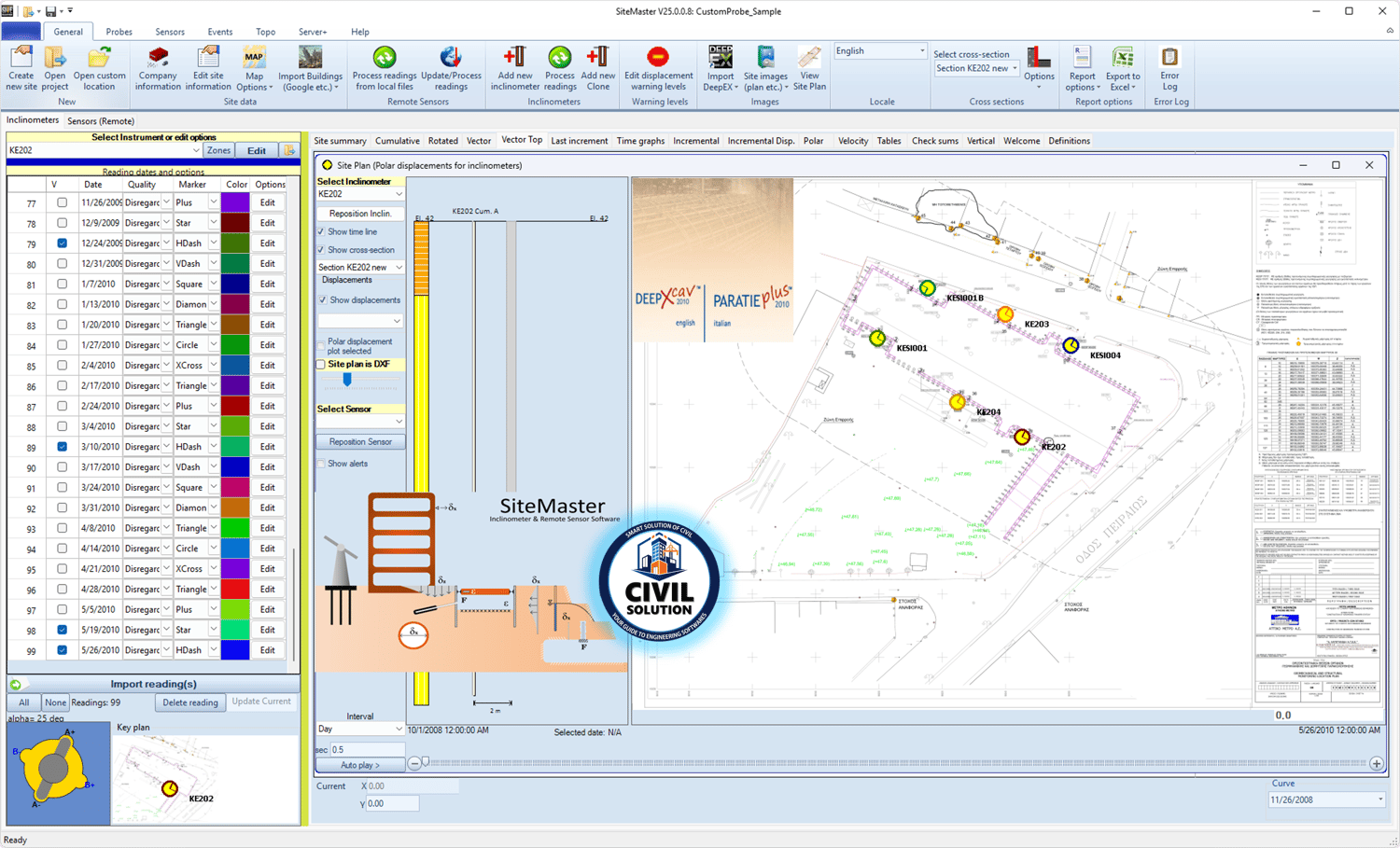The image size is (1400, 848).
Task: Open Map Options
Action: point(254,68)
